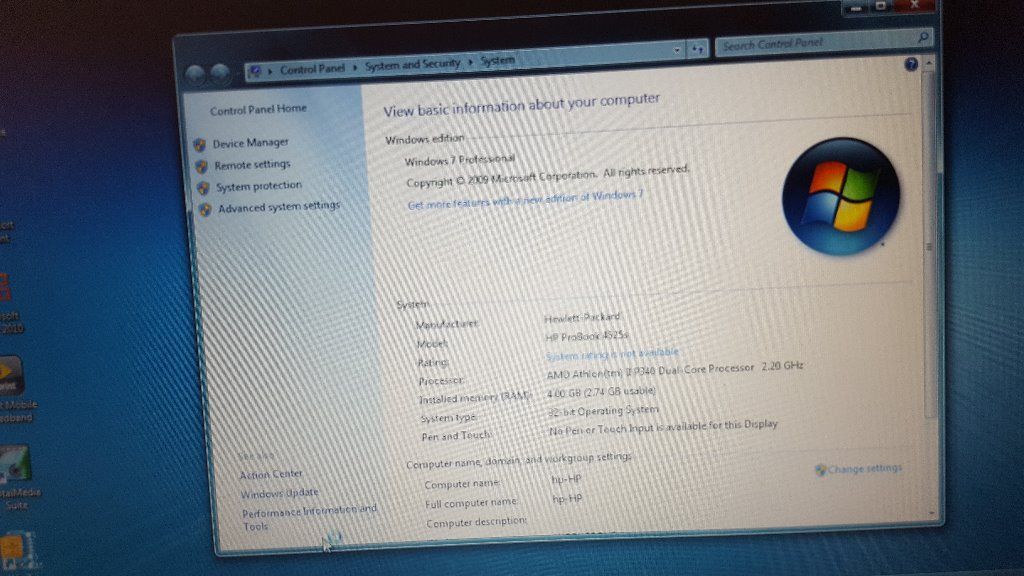Open System protection settings
1024x576 pixels.
[258, 185]
